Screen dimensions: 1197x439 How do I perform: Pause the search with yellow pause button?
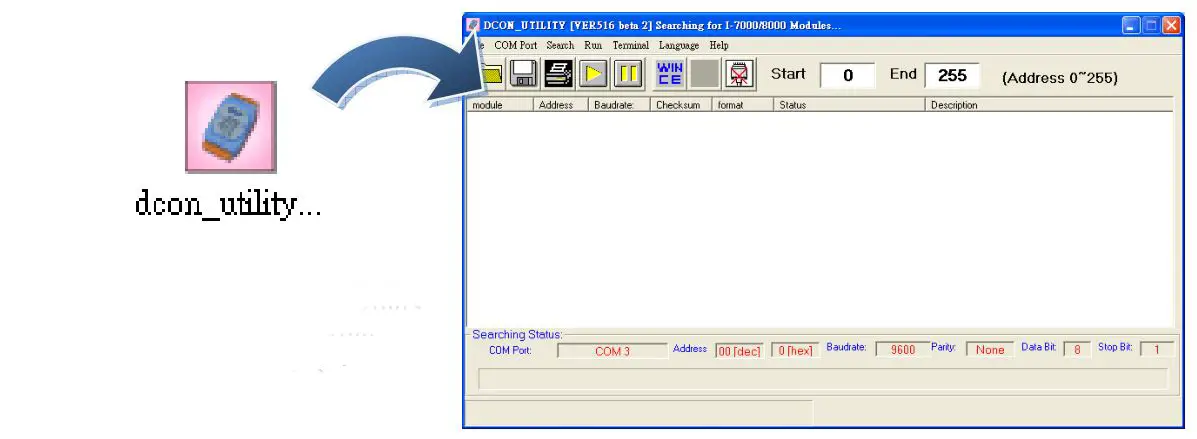click(628, 74)
